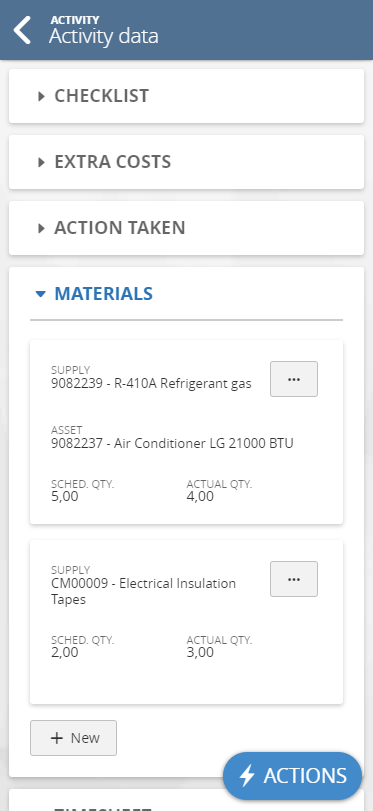
Task: Click the lightning bolt icon on ACTIONS
Action: pyautogui.click(x=247, y=776)
